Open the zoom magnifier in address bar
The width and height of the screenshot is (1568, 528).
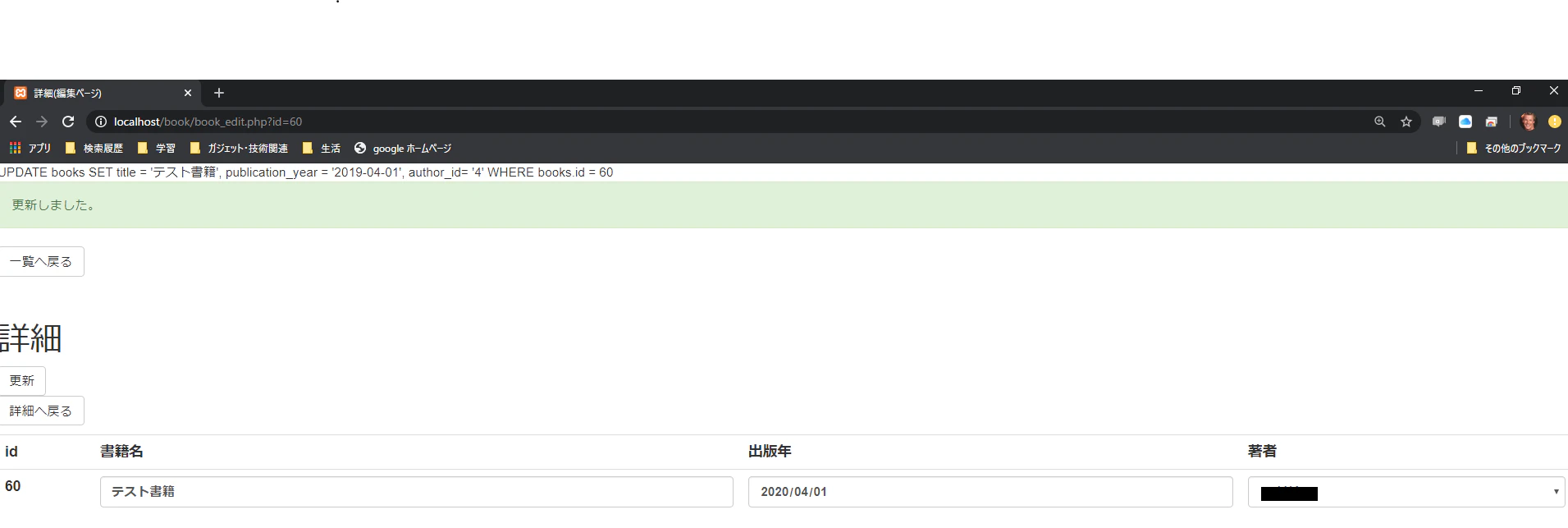[x=1380, y=122]
